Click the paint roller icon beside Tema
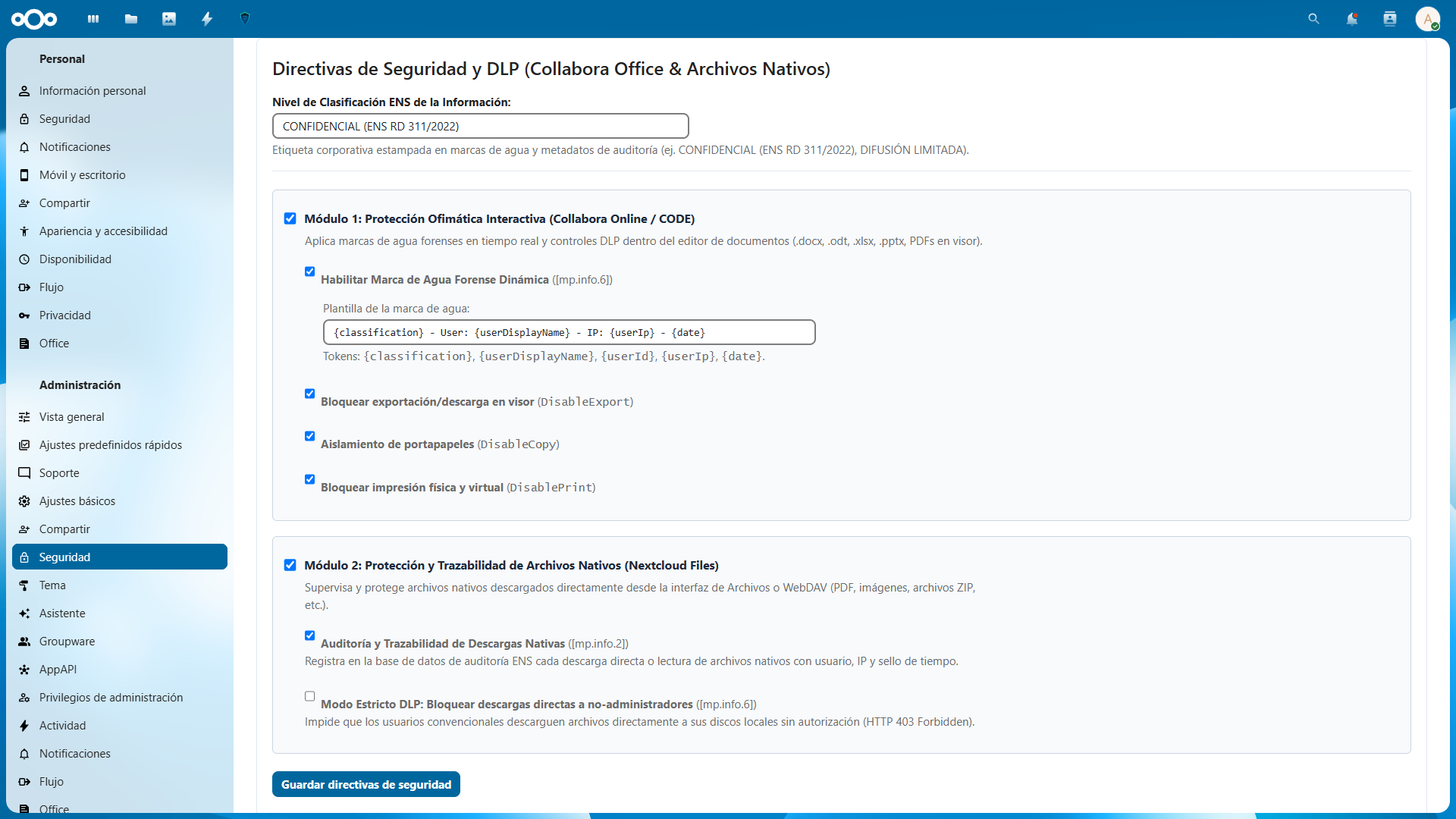This screenshot has height=819, width=1456. [x=24, y=585]
